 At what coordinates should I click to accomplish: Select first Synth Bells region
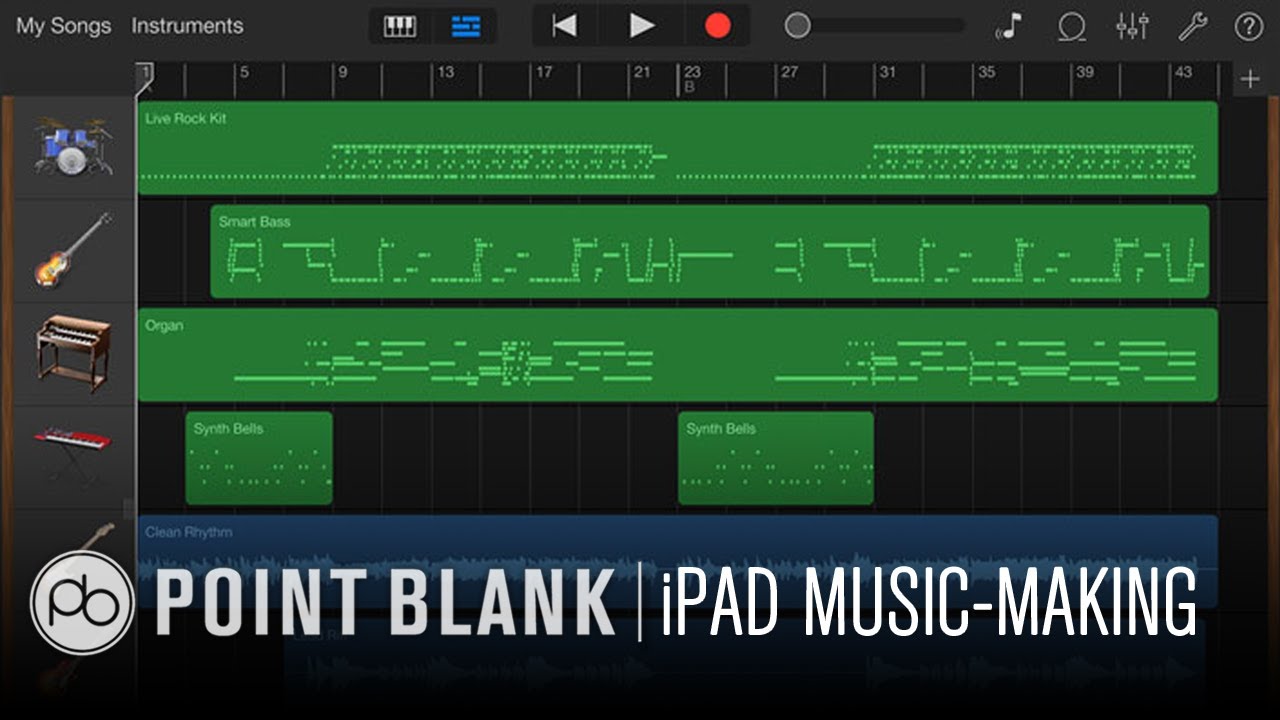(259, 458)
